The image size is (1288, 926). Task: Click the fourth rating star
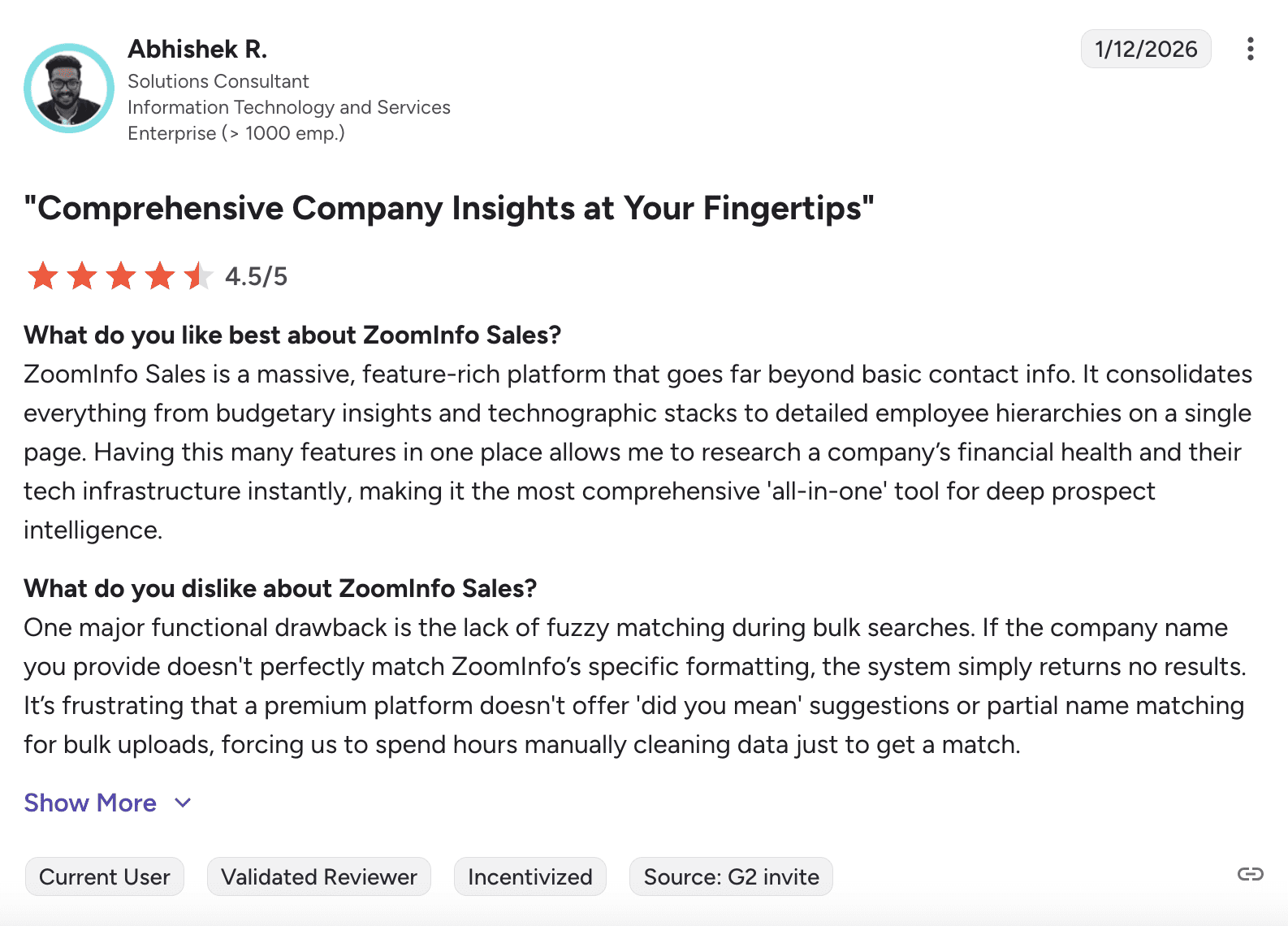[160, 276]
